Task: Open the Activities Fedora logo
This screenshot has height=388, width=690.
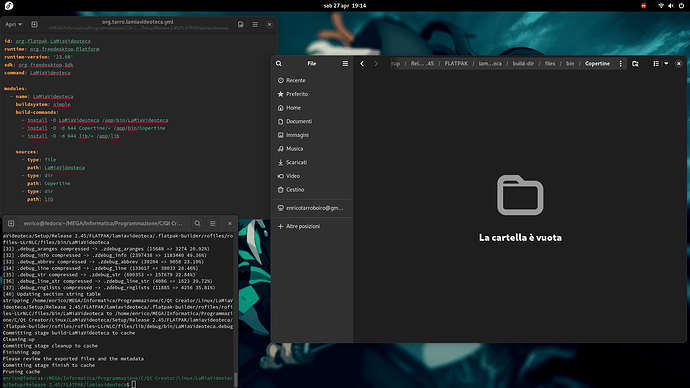Action: (x=9, y=6)
